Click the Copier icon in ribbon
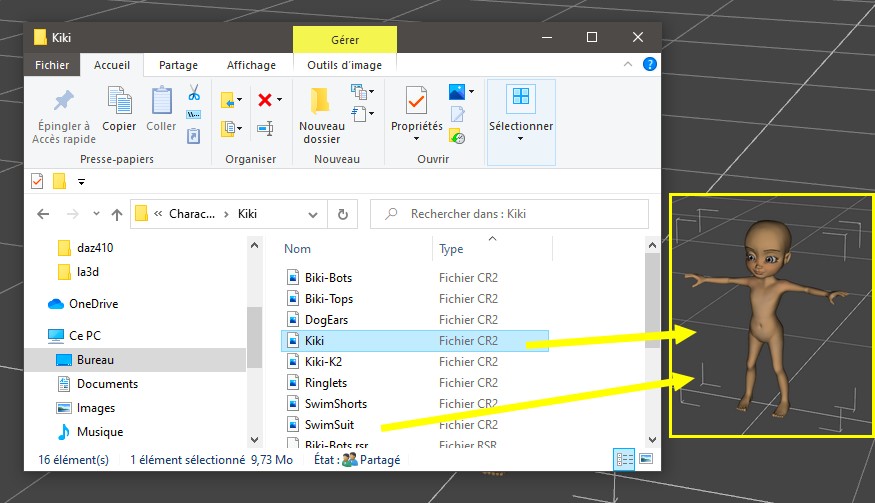This screenshot has width=875, height=503. [119, 100]
